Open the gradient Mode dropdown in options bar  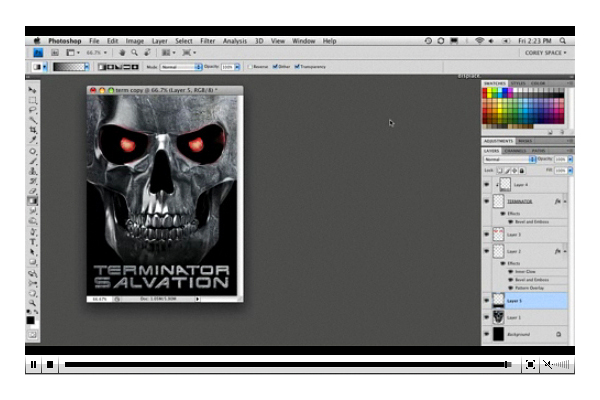tap(181, 67)
